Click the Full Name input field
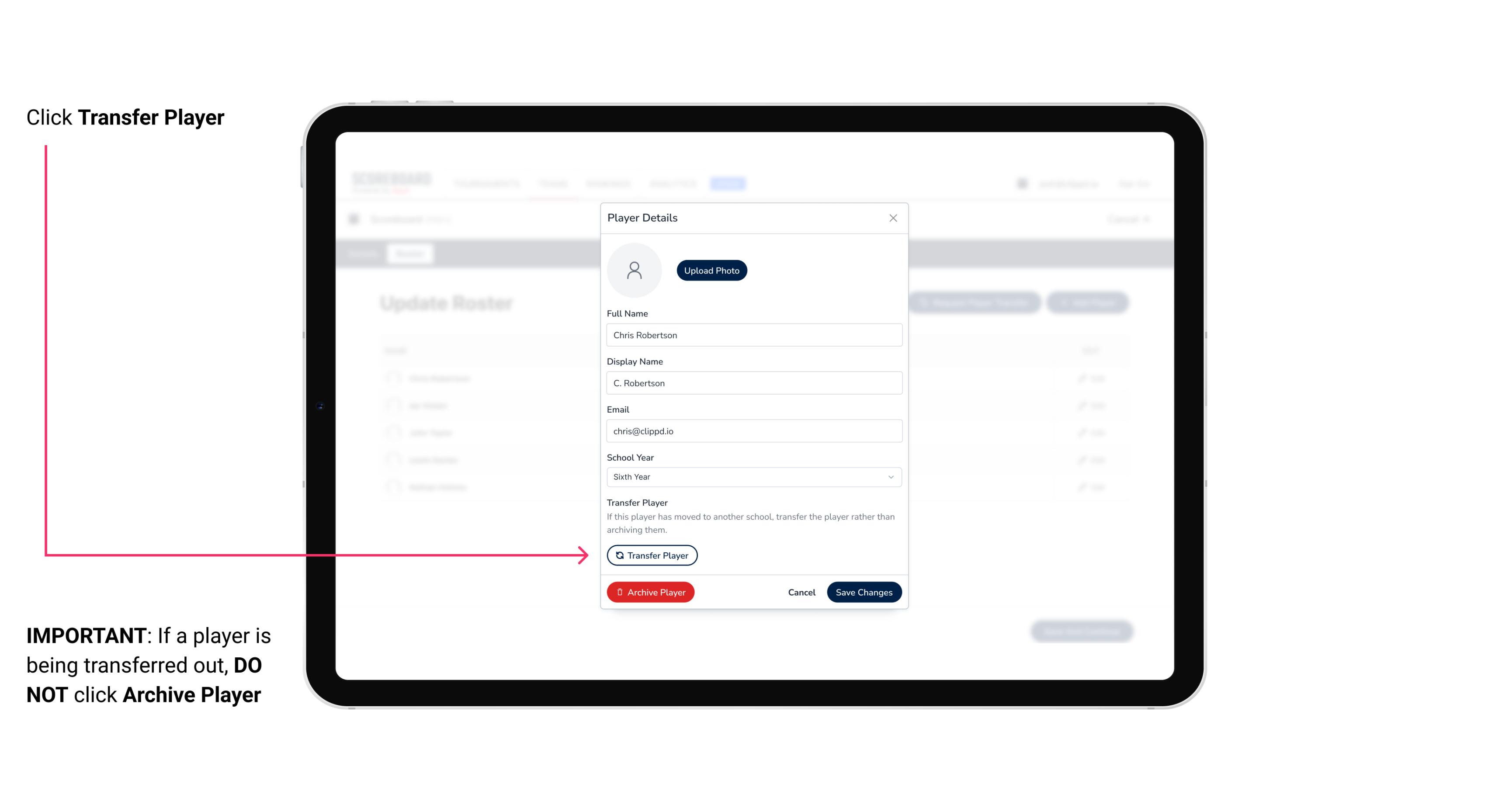Viewport: 1509px width, 812px height. pyautogui.click(x=752, y=334)
